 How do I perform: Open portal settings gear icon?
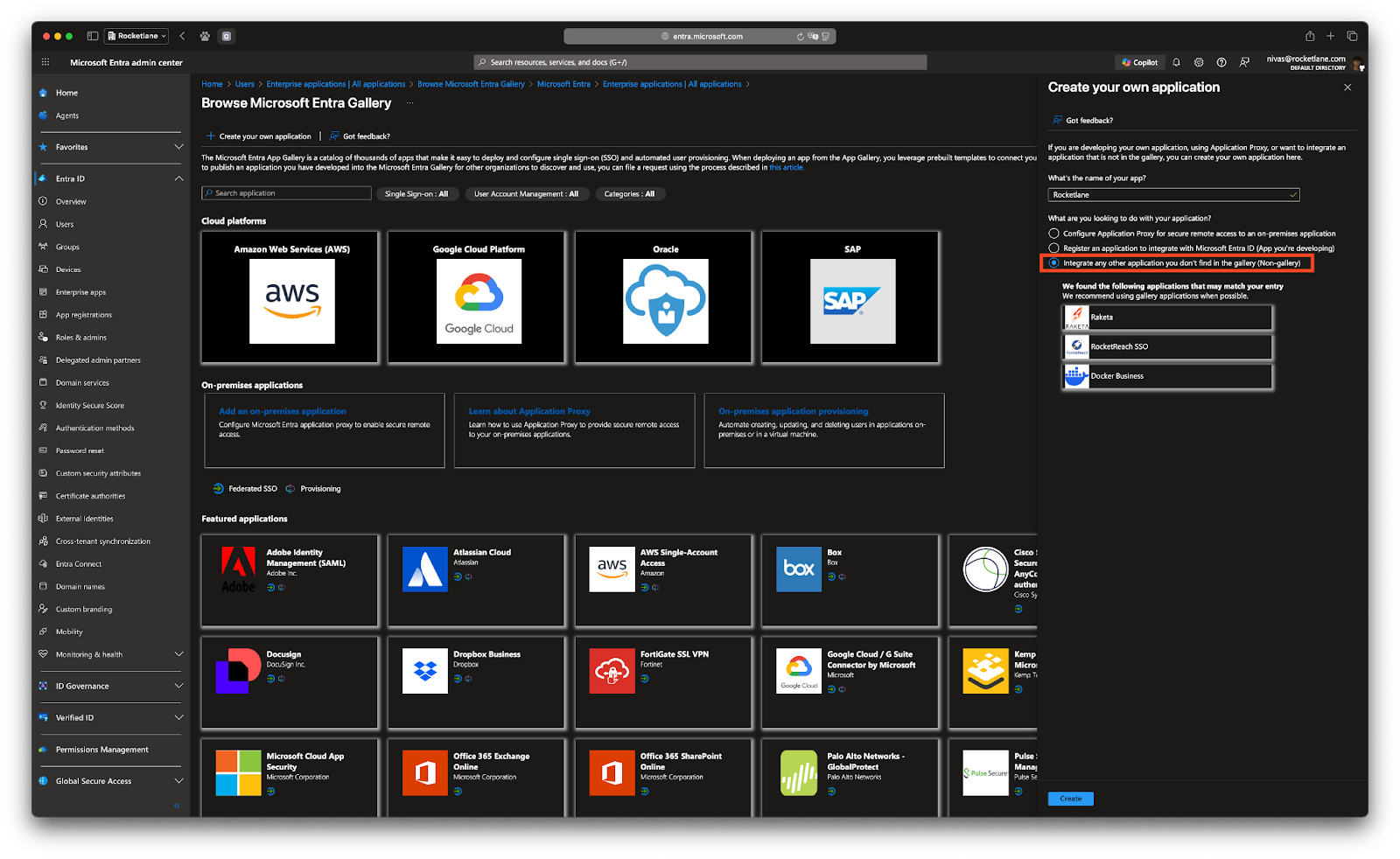coord(1199,62)
